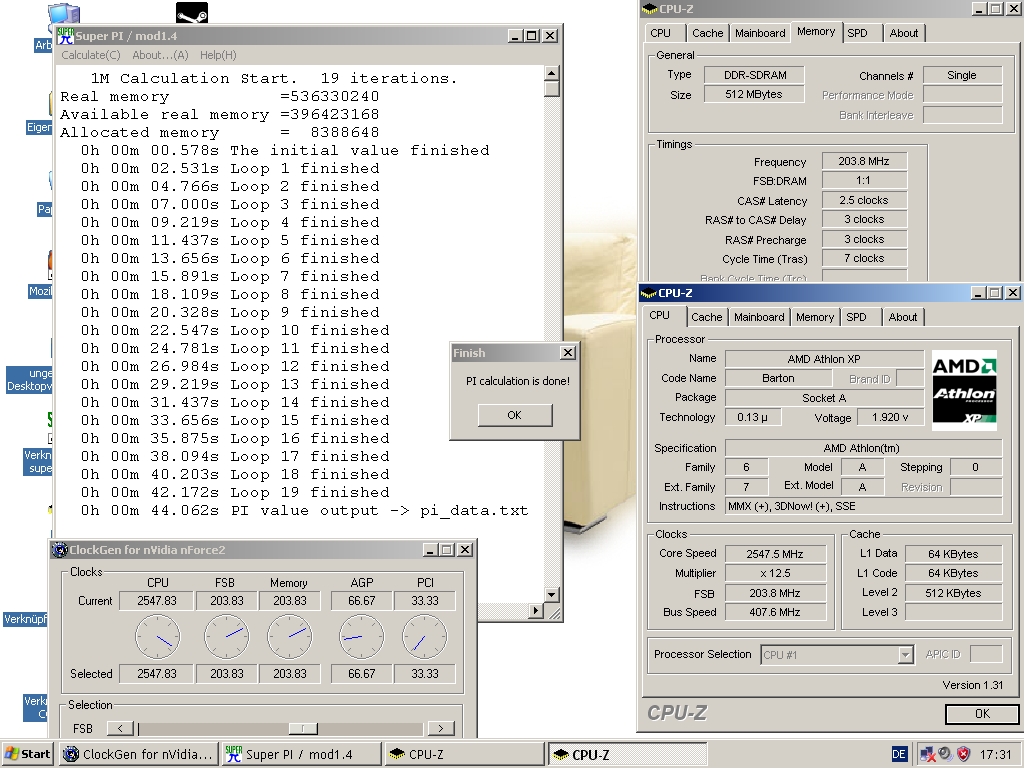Click the network tray icon with red X
Viewport: 1024px width, 768px height.
tap(927, 754)
